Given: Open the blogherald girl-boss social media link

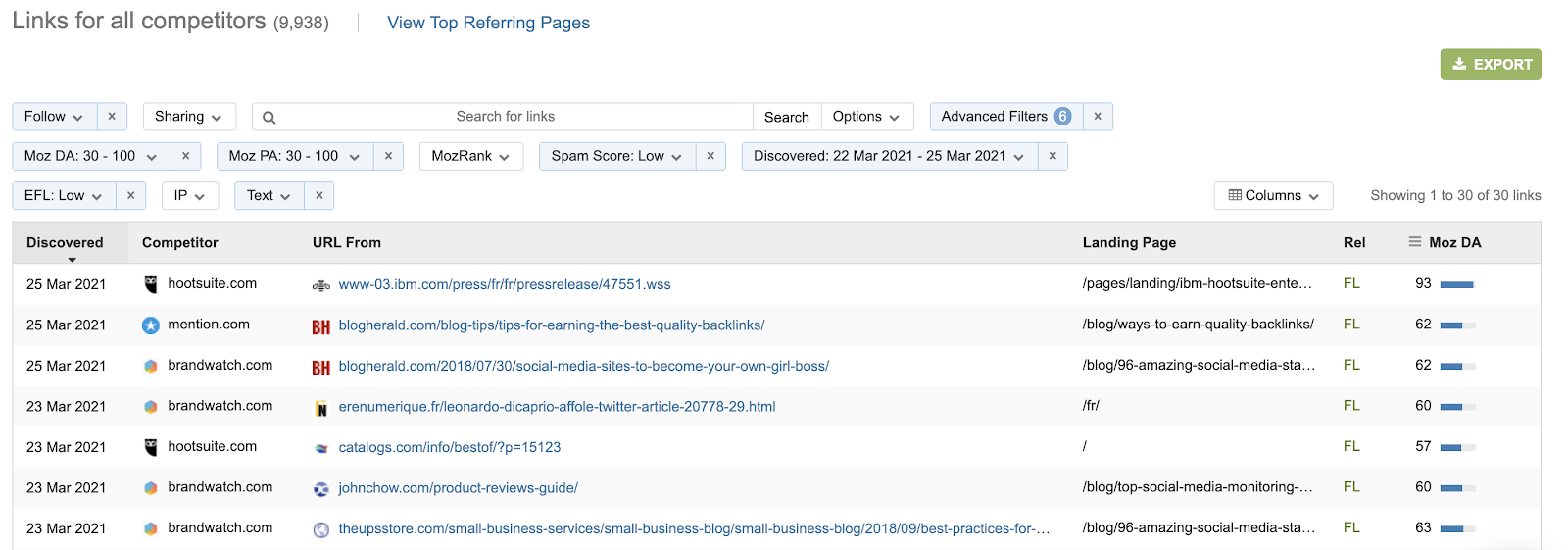Looking at the screenshot, I should (584, 366).
